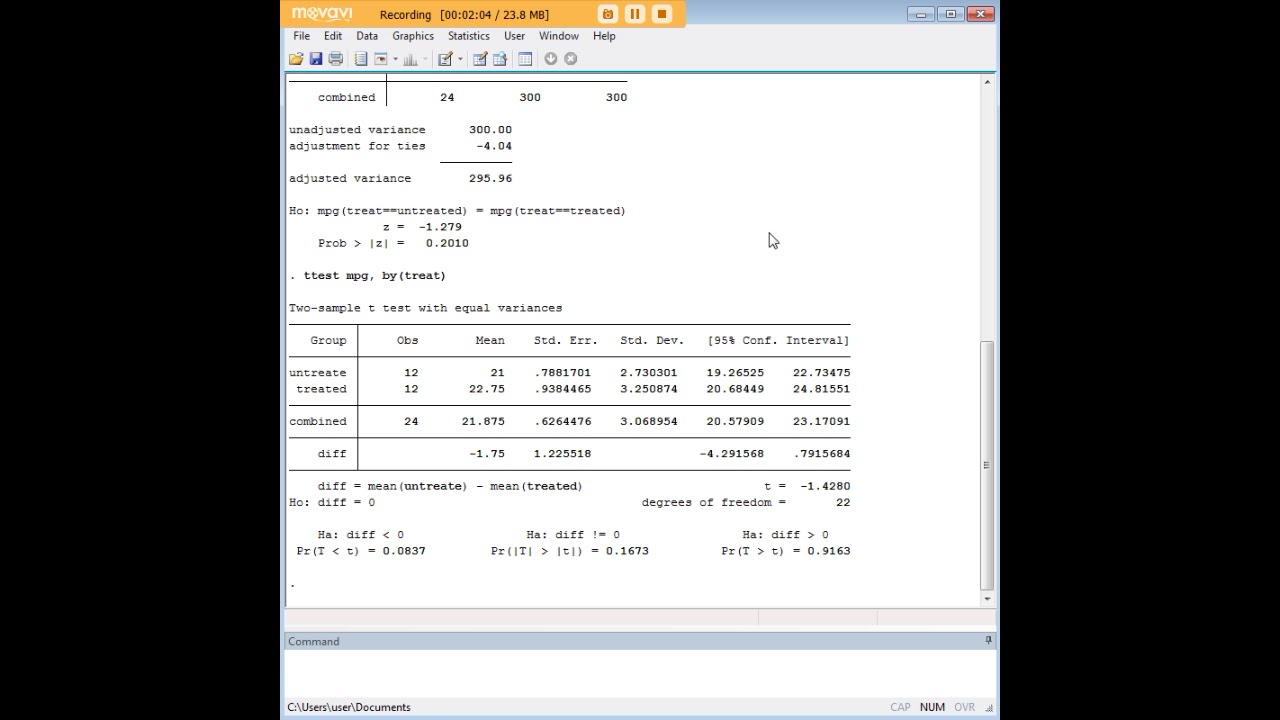
Task: Click the Print results icon
Action: (x=335, y=59)
